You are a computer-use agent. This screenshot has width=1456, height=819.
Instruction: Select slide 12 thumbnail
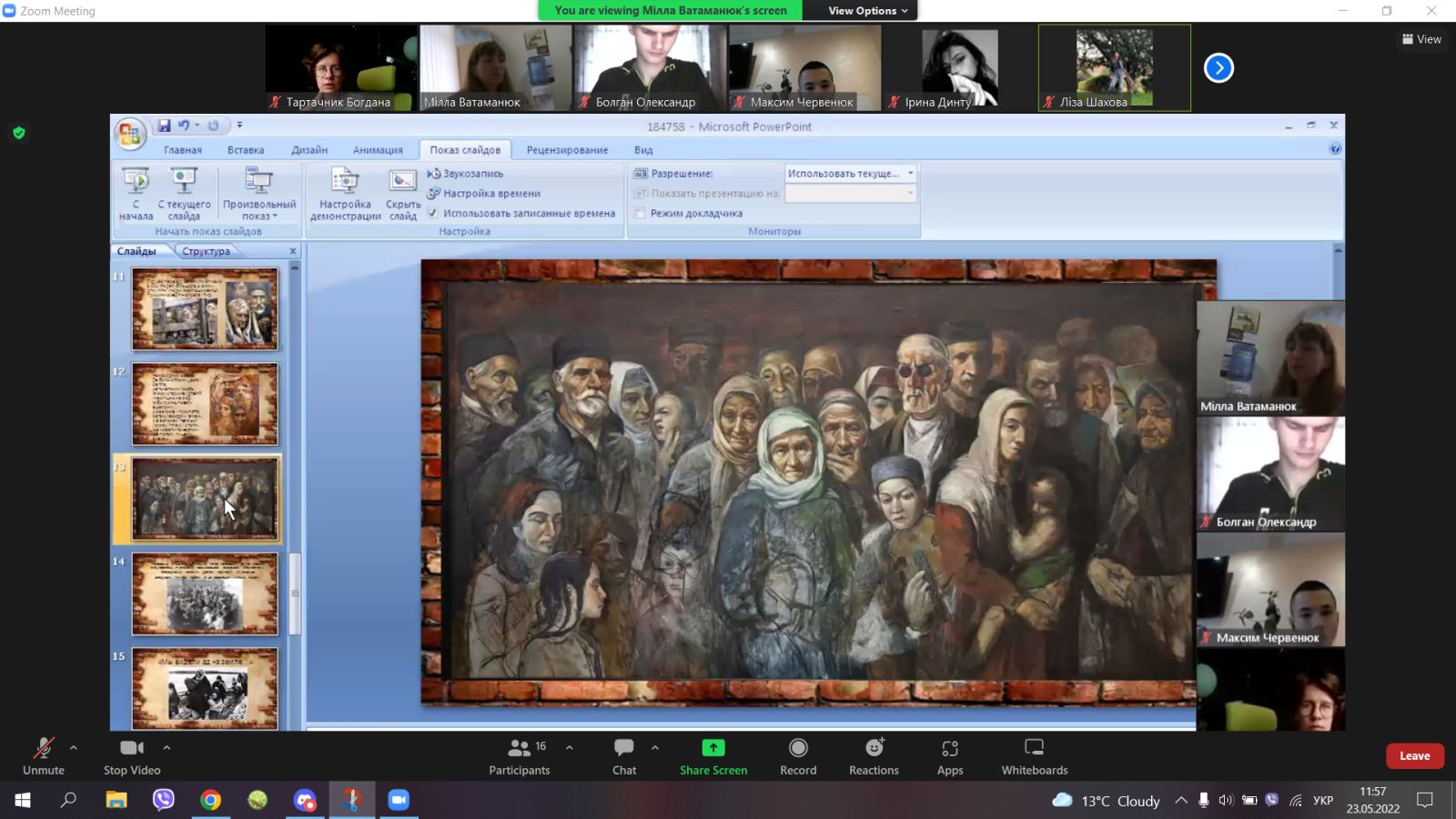(x=205, y=404)
